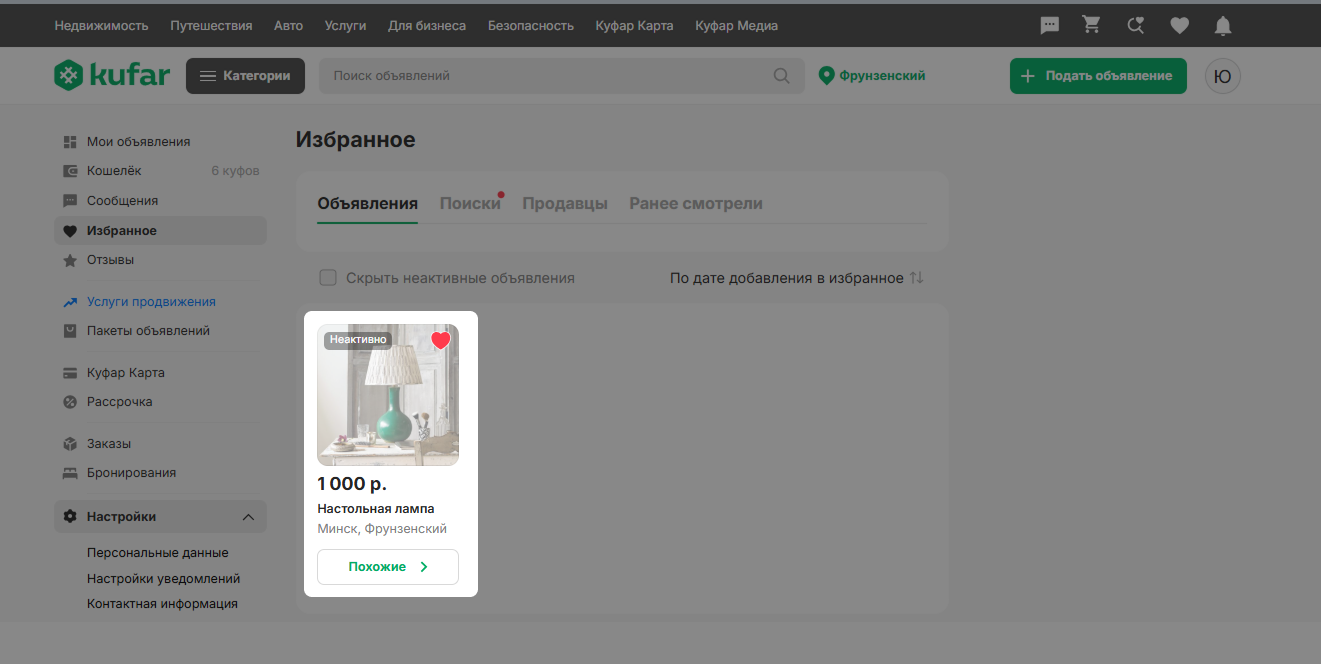Open Персональные данные settings
1321x664 pixels.
pos(158,553)
